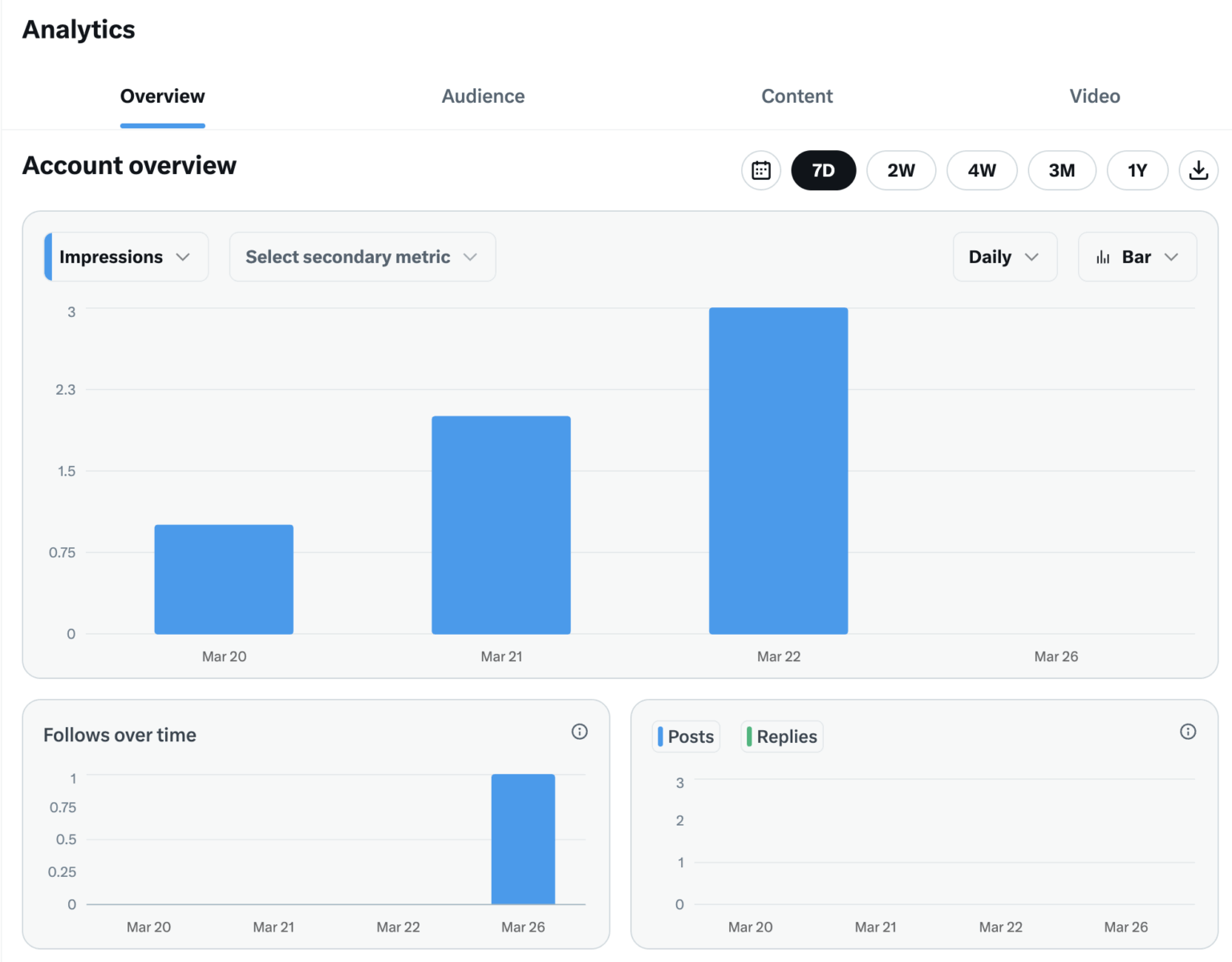The width and height of the screenshot is (1232, 962).
Task: Switch to the Audience tab
Action: 483,95
